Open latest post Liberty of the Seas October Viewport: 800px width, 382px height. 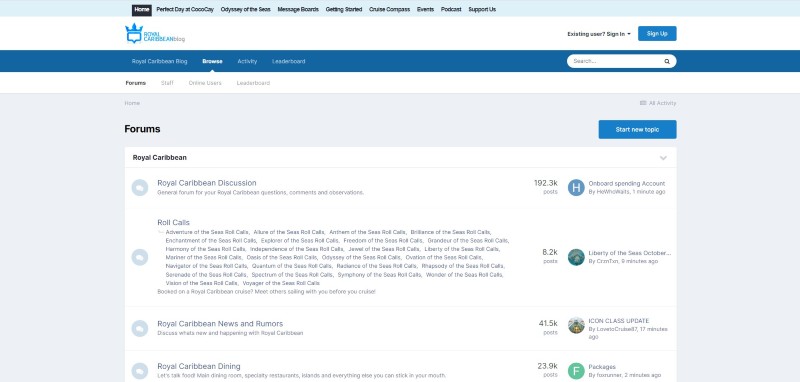630,253
